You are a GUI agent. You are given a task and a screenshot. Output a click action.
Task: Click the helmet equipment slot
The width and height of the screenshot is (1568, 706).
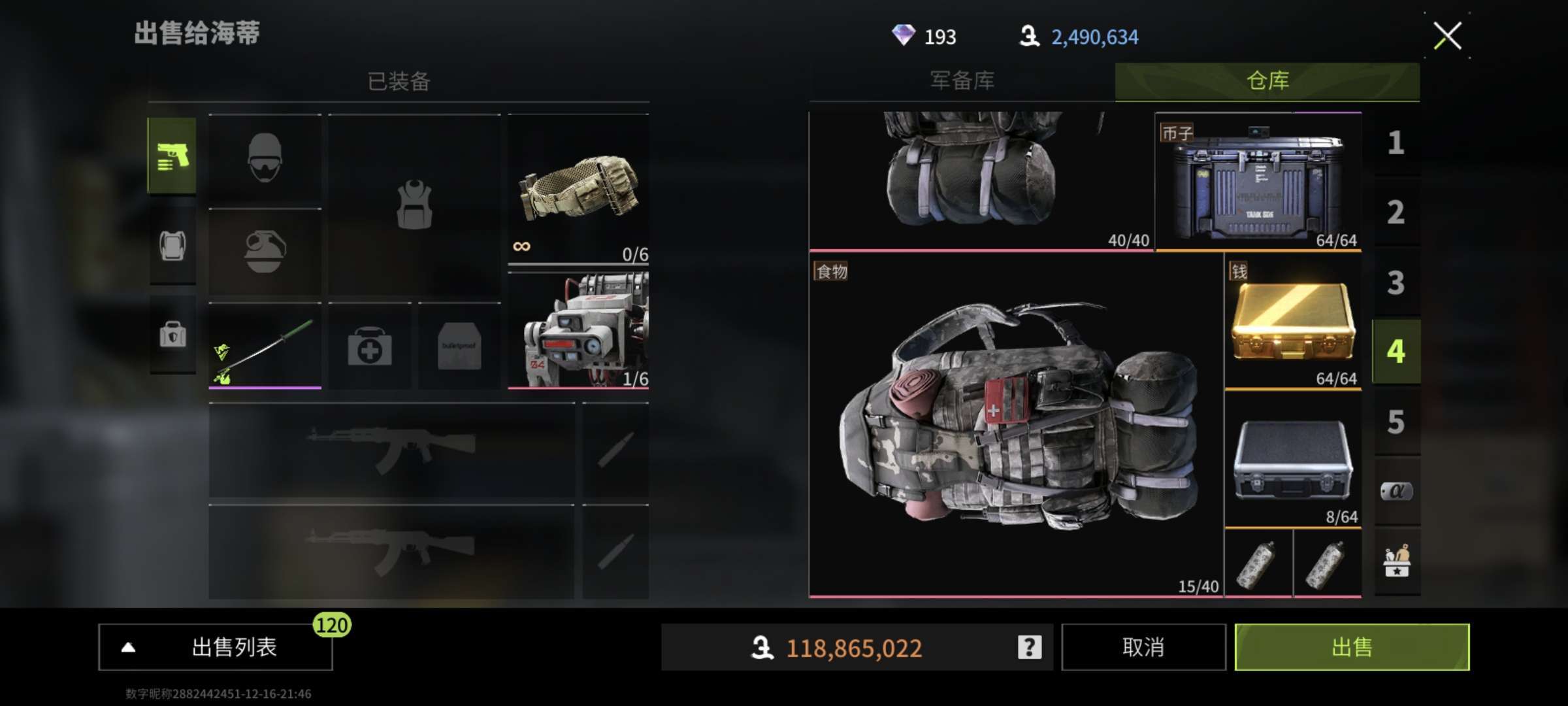click(265, 159)
